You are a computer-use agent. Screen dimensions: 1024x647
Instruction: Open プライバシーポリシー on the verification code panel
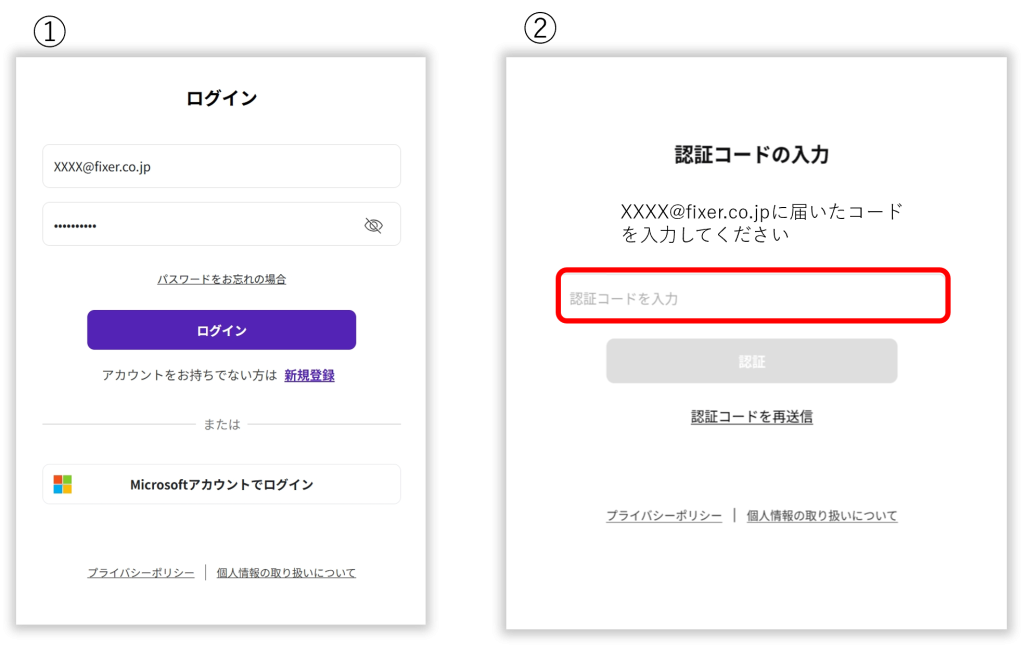pos(664,516)
